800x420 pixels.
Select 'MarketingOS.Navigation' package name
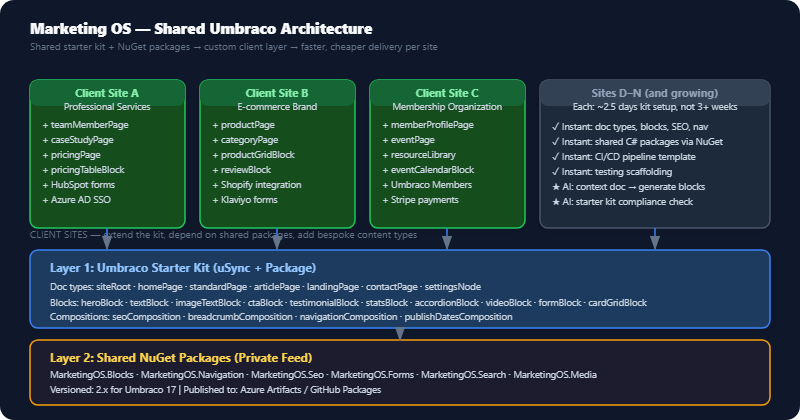tap(192, 375)
